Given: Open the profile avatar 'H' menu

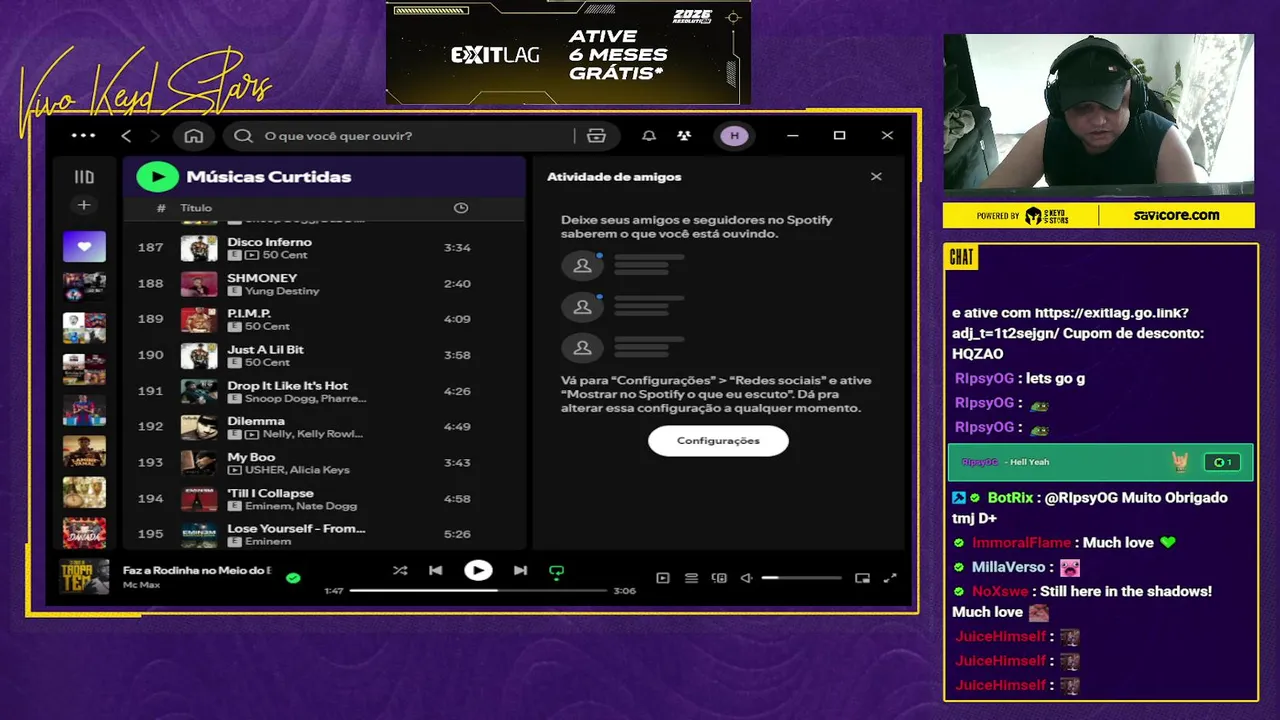Looking at the screenshot, I should tap(734, 136).
